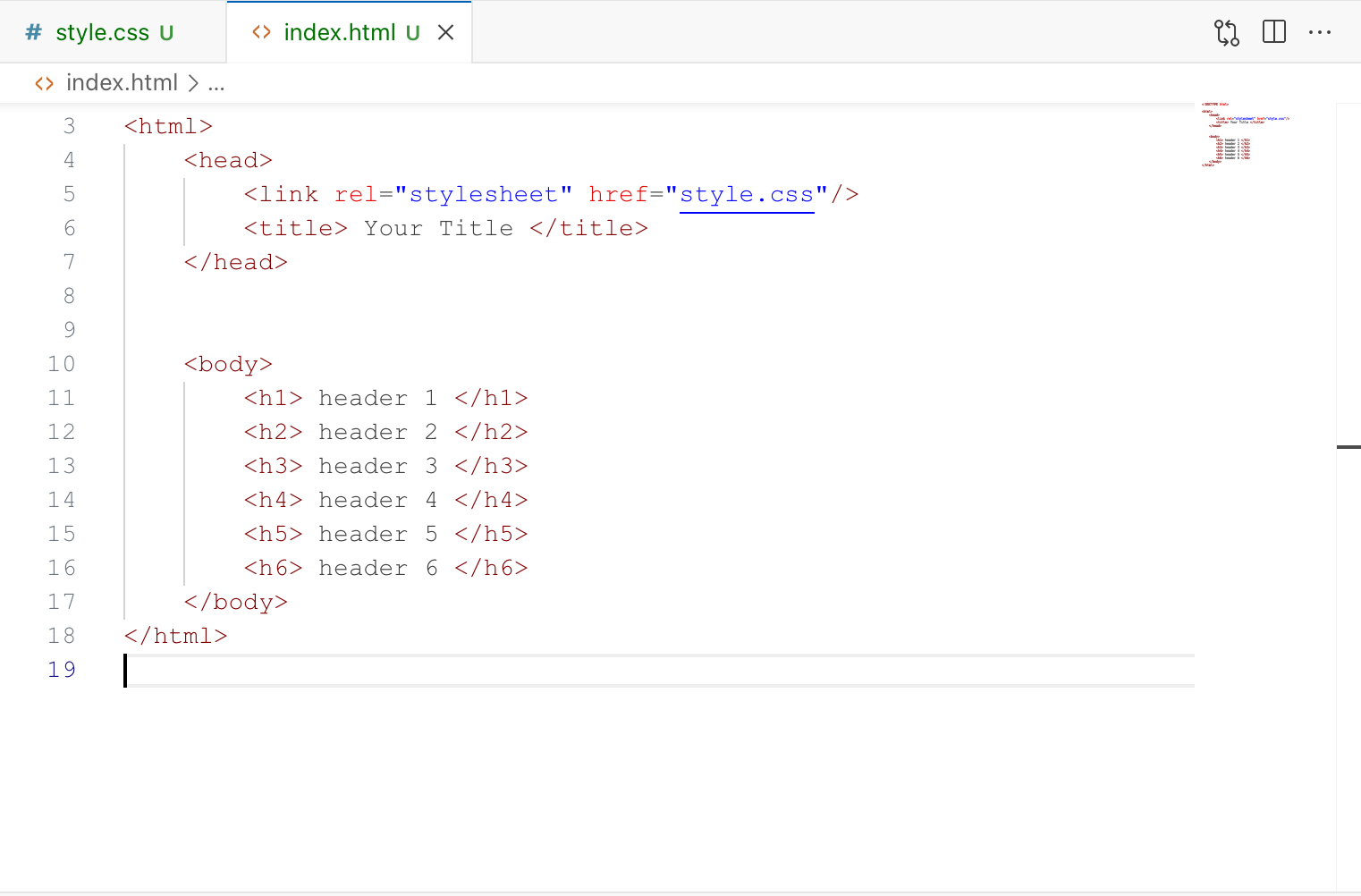This screenshot has width=1361, height=896.
Task: Click the Your Title text
Action: [438, 229]
